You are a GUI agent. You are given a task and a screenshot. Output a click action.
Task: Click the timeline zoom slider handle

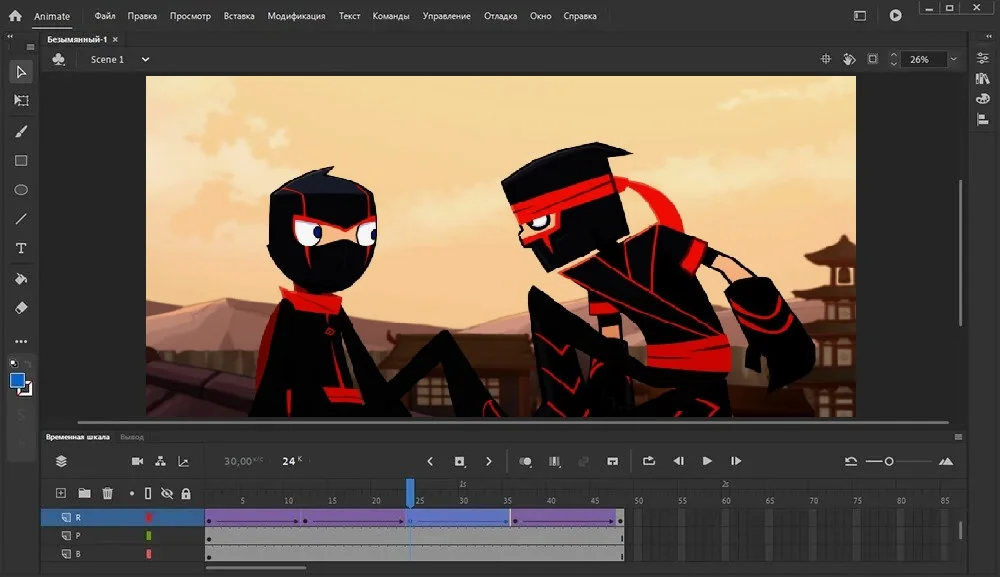(x=889, y=461)
